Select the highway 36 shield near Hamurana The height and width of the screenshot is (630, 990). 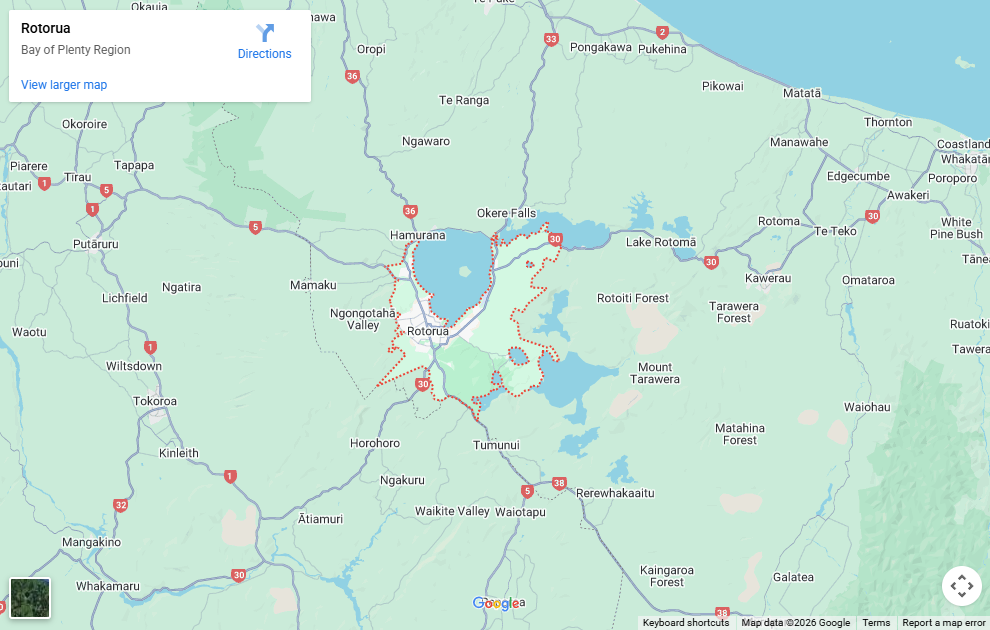410,211
